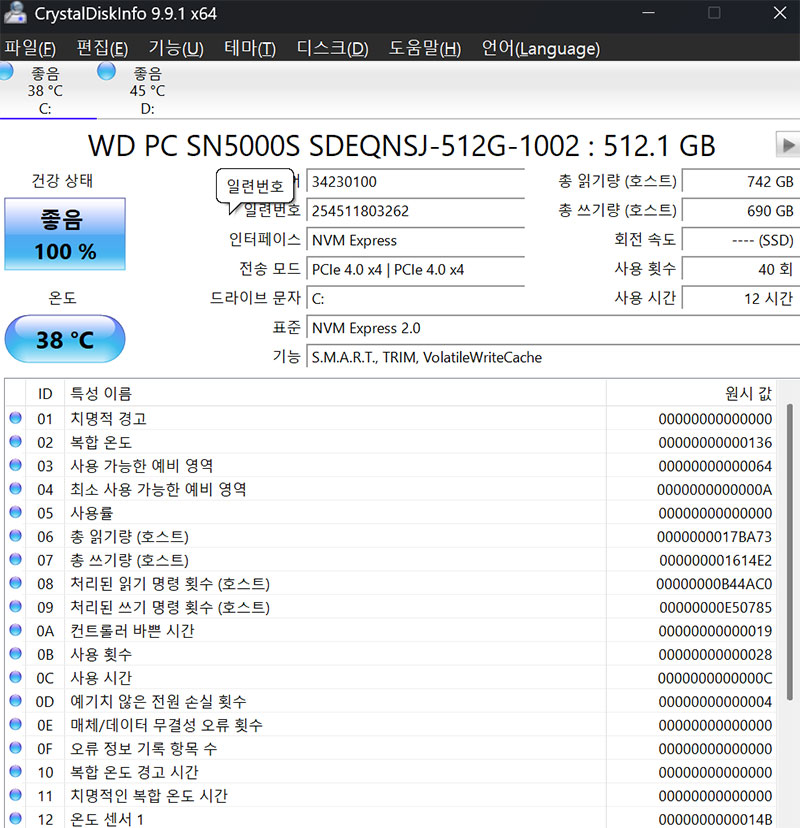Click the status orb for row 05 사용률
This screenshot has width=800, height=828.
pos(15,512)
